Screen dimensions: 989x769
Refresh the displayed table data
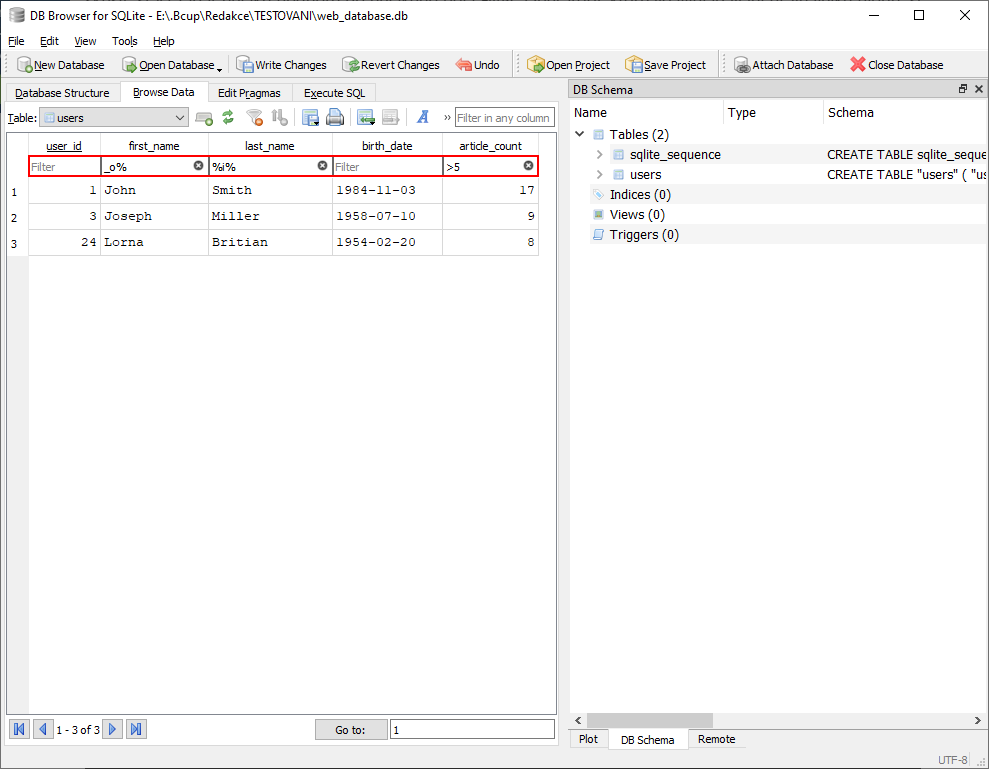tap(228, 118)
